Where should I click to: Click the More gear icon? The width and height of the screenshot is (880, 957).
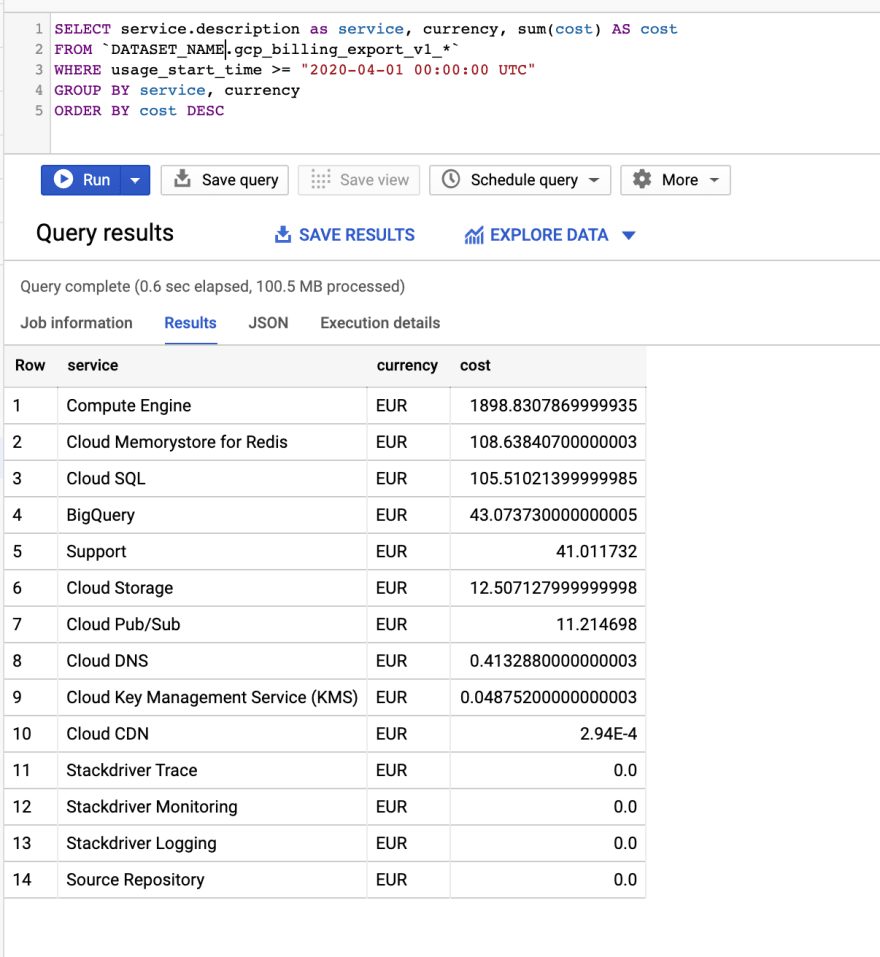pyautogui.click(x=641, y=179)
